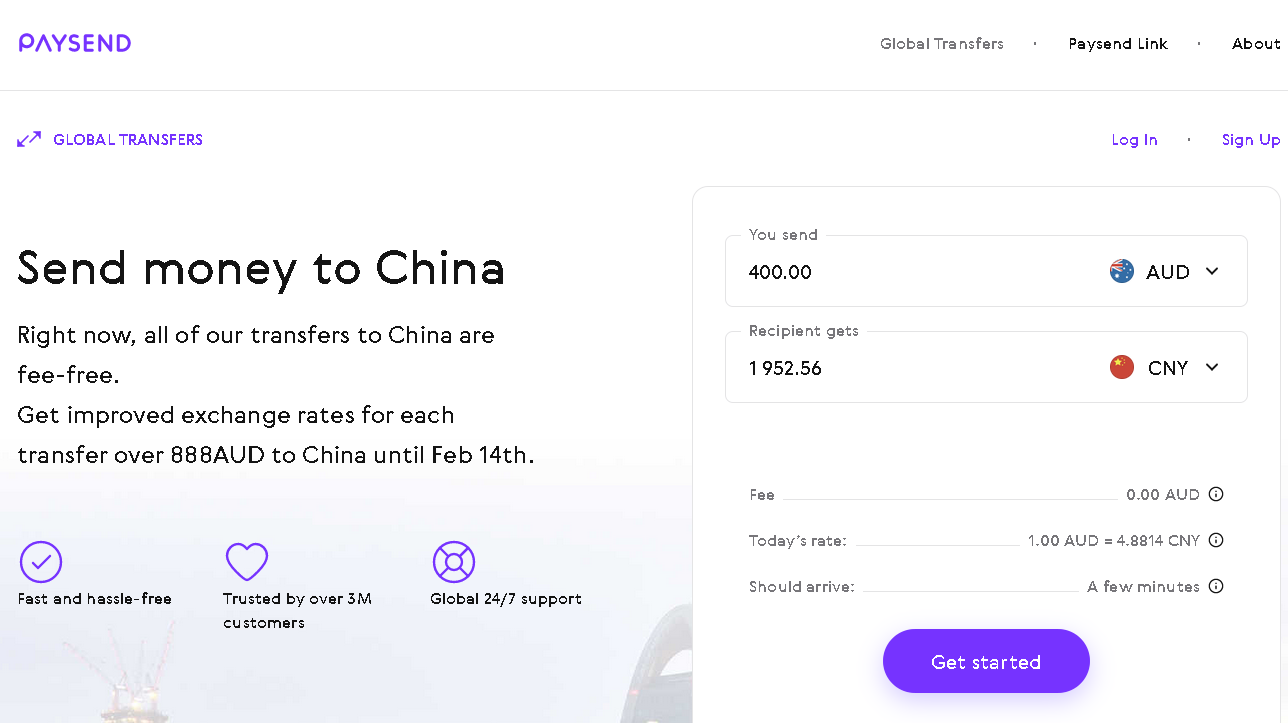Click the Global Transfers arrows icon
This screenshot has height=723, width=1288.
(29, 139)
